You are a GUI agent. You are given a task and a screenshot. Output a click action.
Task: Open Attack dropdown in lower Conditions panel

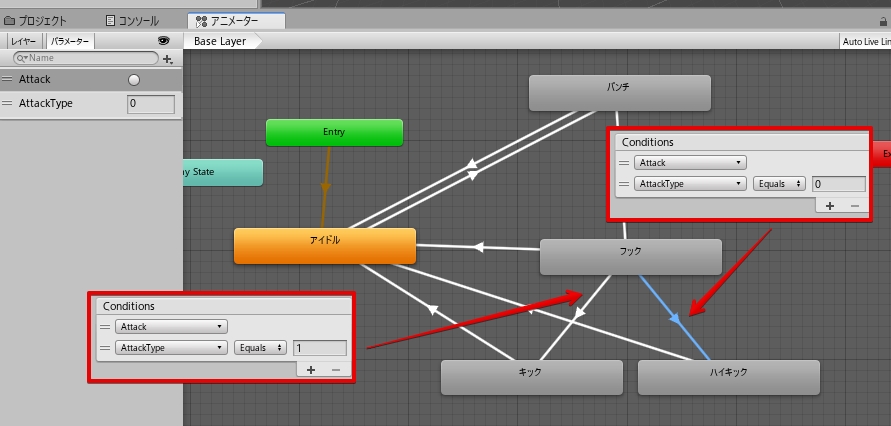tap(171, 327)
